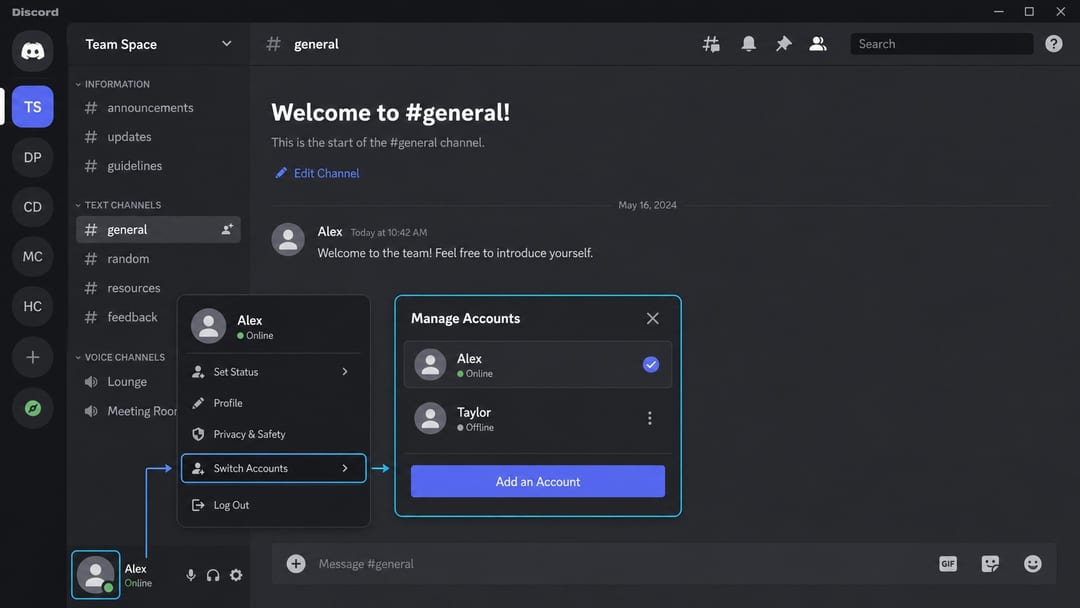Click invite people icon on general channel
The width and height of the screenshot is (1080, 608).
coord(227,229)
